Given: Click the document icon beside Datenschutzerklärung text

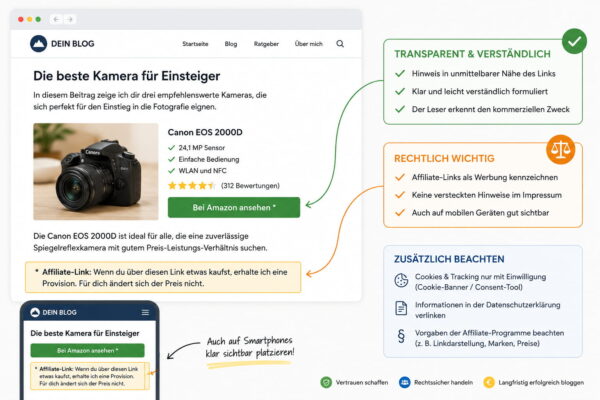Looking at the screenshot, I should point(401,308).
